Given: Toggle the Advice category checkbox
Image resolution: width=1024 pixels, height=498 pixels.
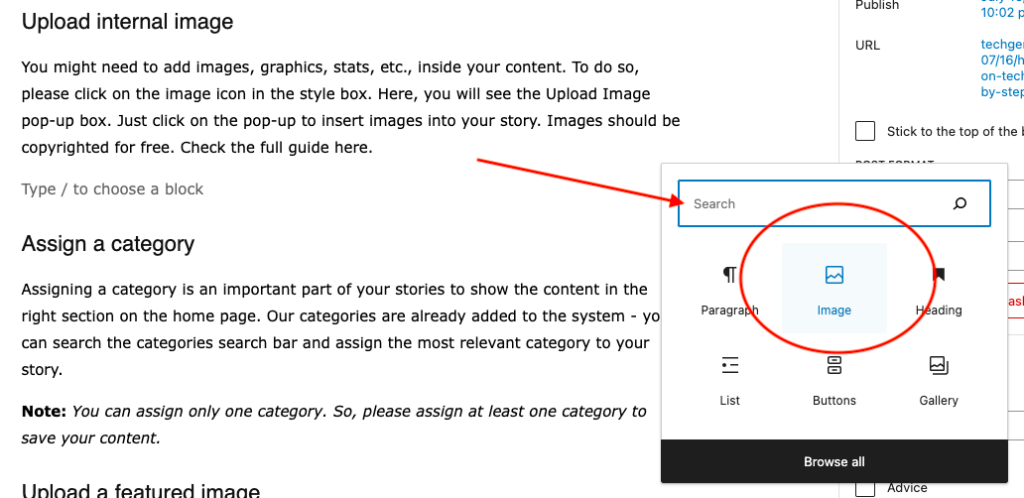Looking at the screenshot, I should tap(865, 488).
